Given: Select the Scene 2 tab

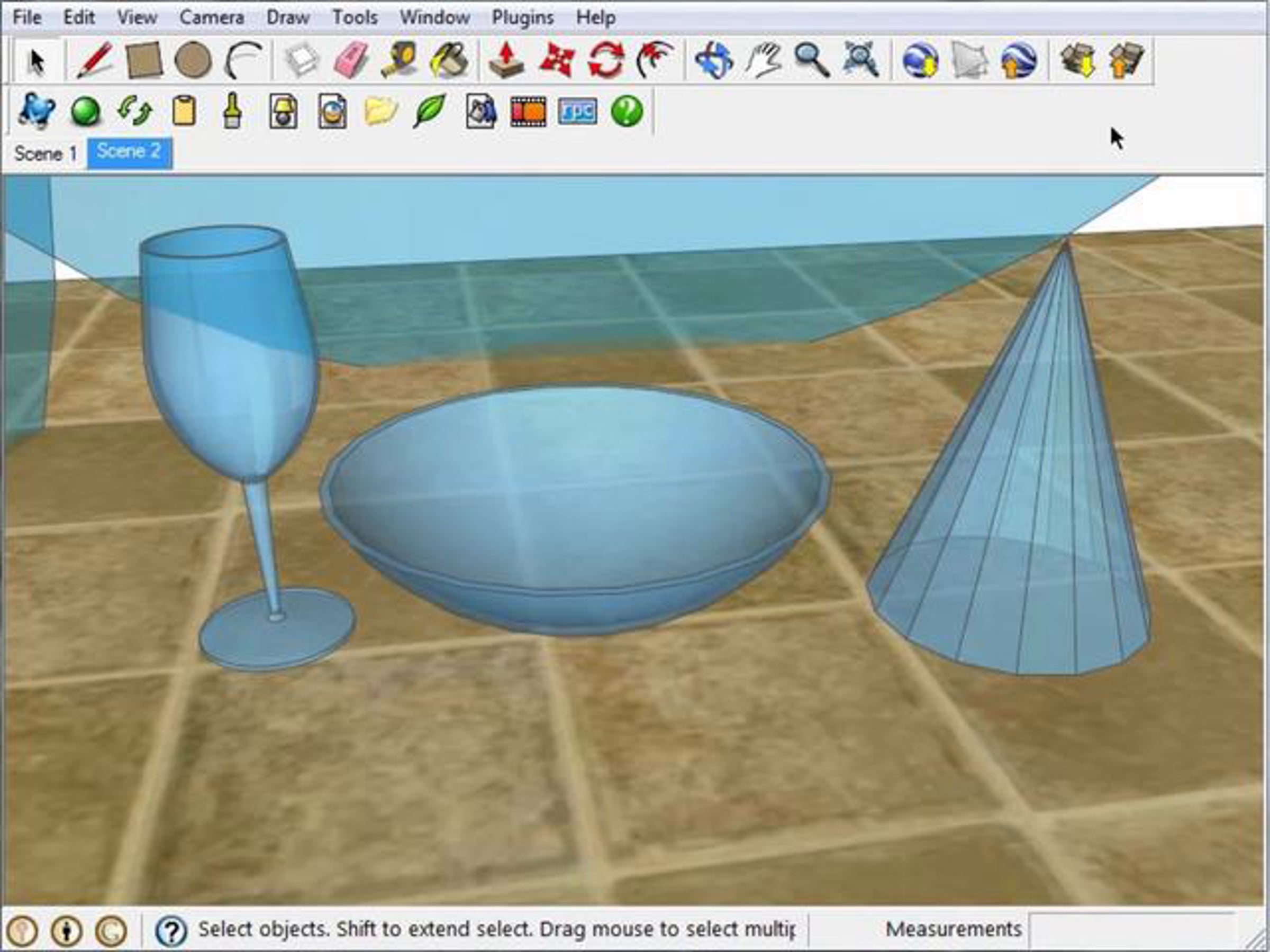Looking at the screenshot, I should [x=129, y=152].
